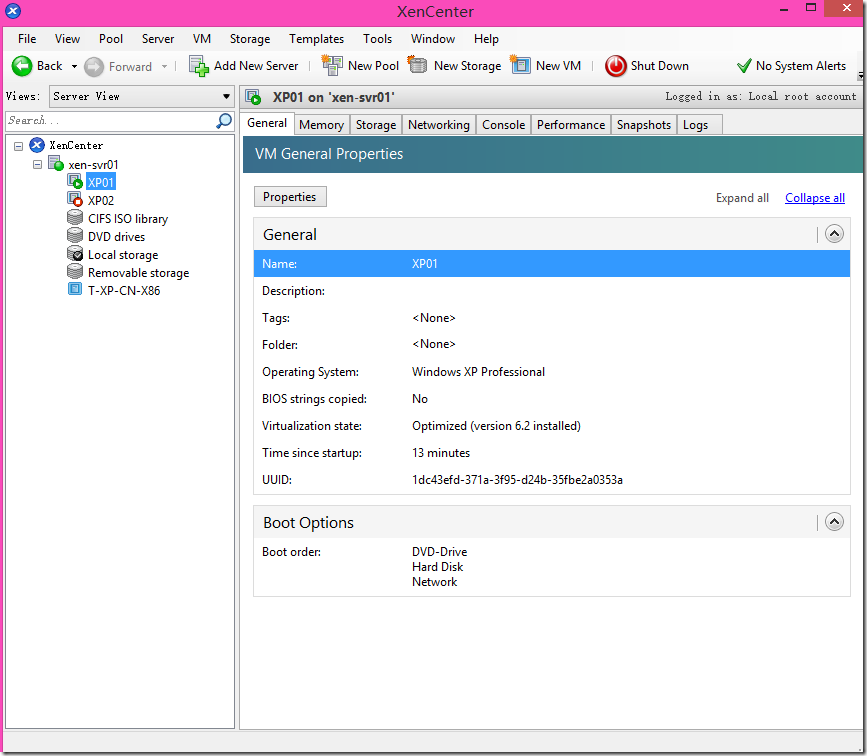867x756 pixels.
Task: Click the Add New Server icon
Action: tap(199, 66)
